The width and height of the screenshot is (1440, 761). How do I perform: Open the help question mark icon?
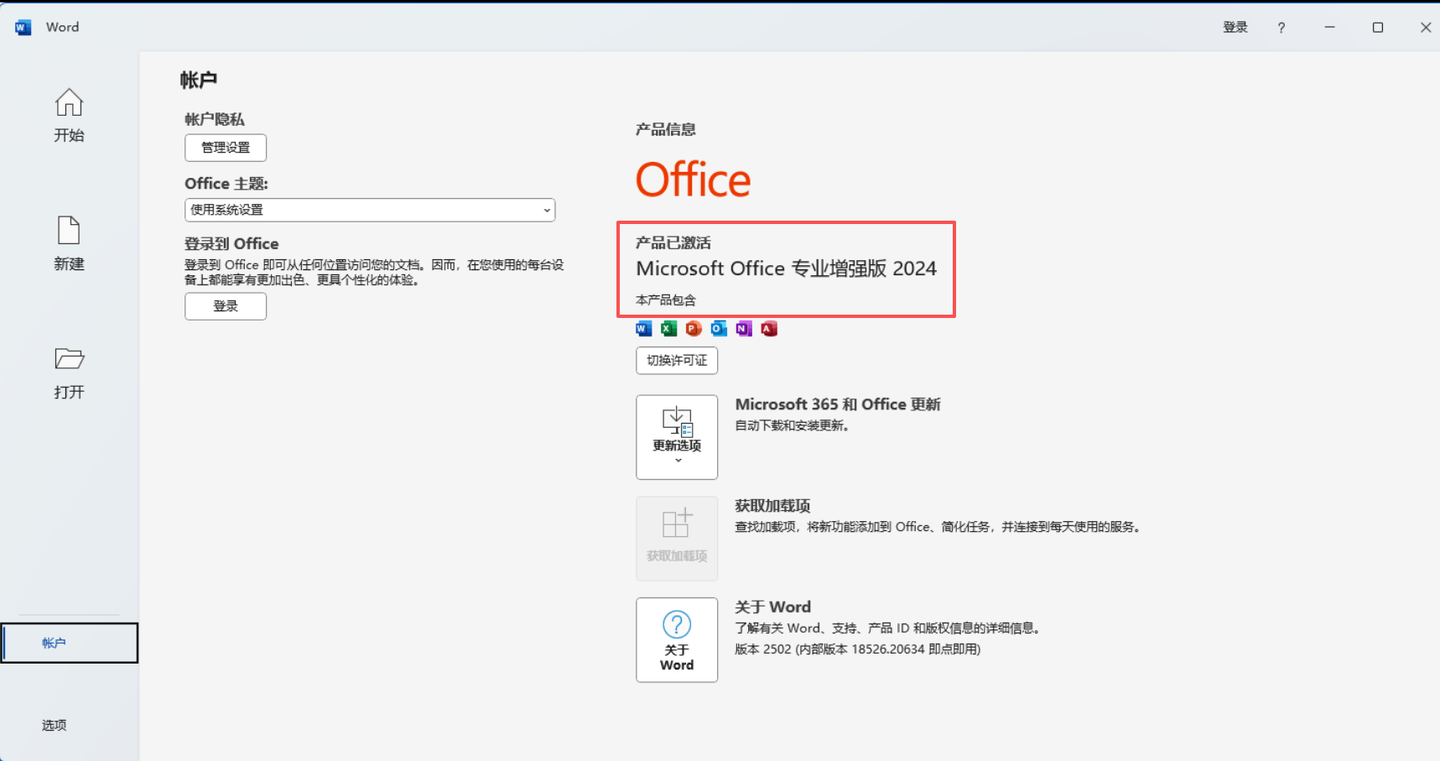click(1281, 28)
